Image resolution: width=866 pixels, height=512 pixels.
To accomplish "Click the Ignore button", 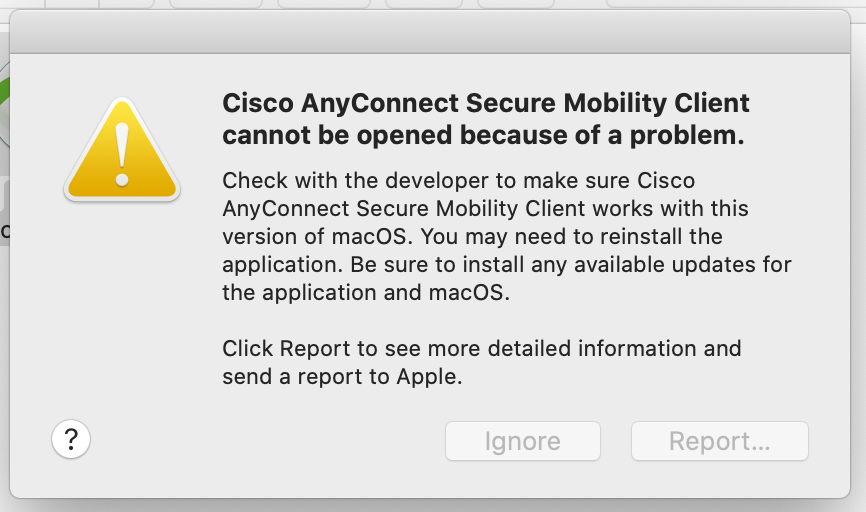I will (522, 441).
